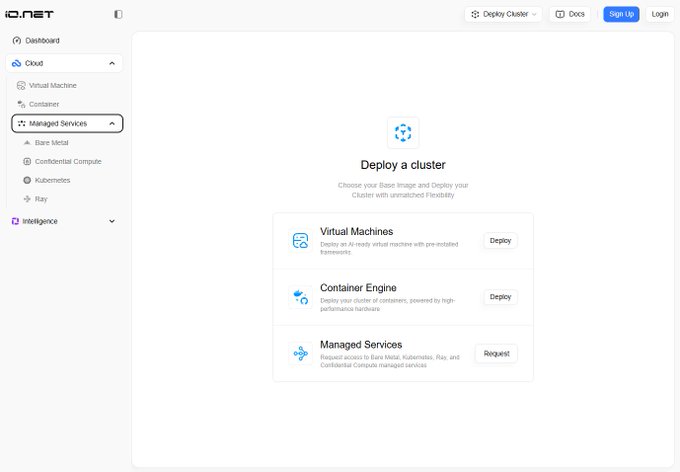Click the Docs book icon

coord(560,14)
